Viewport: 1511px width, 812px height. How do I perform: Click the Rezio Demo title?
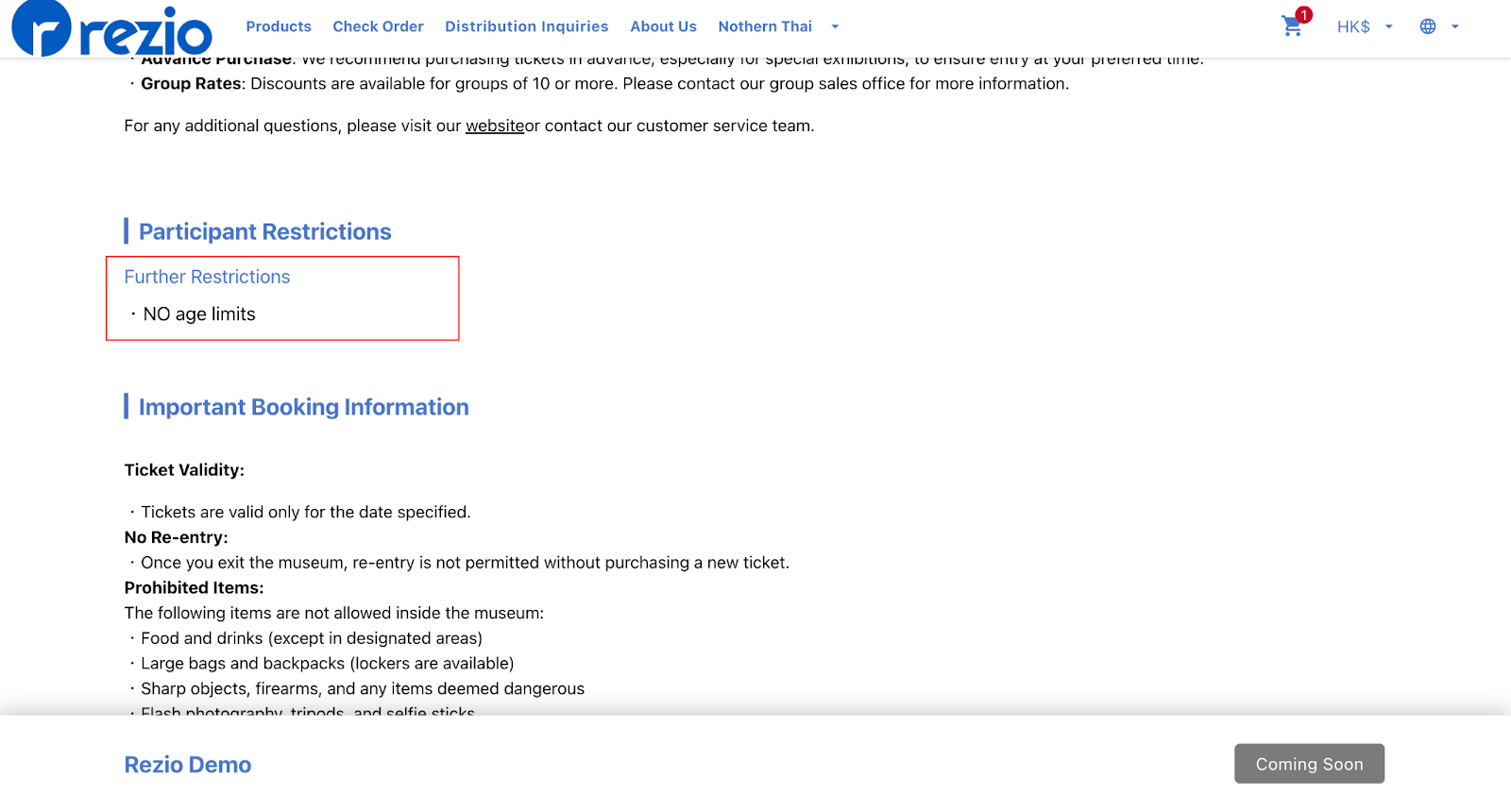(188, 765)
